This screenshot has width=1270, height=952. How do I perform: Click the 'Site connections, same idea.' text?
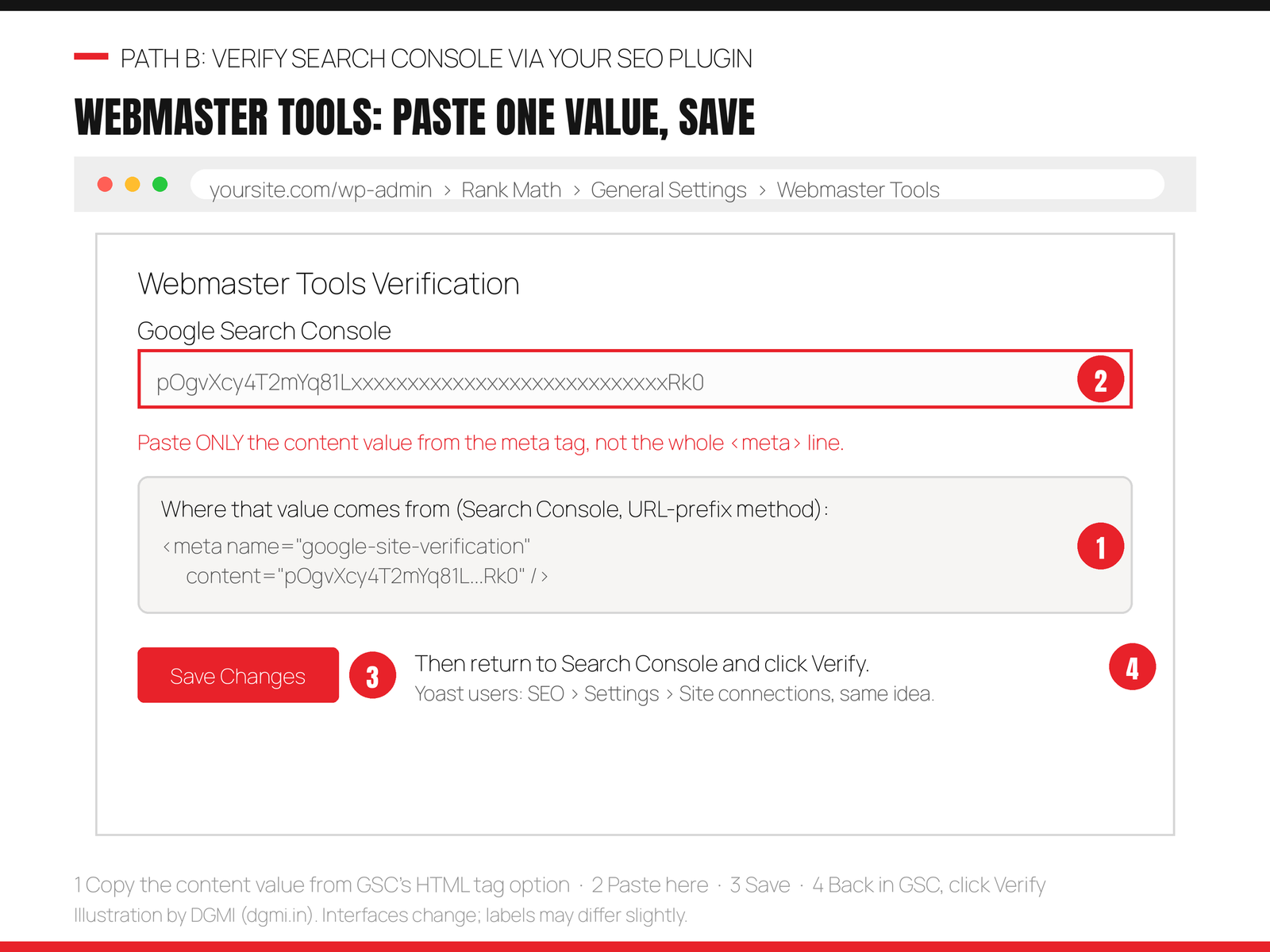(806, 693)
